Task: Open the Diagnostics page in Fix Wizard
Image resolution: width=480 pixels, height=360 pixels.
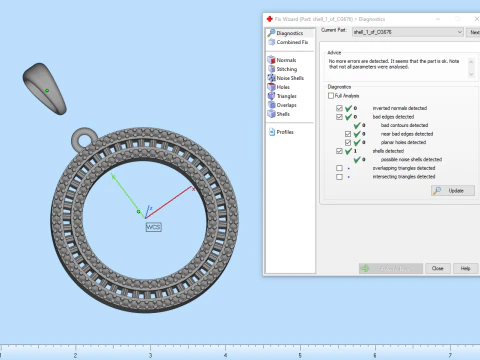Action: [290, 33]
